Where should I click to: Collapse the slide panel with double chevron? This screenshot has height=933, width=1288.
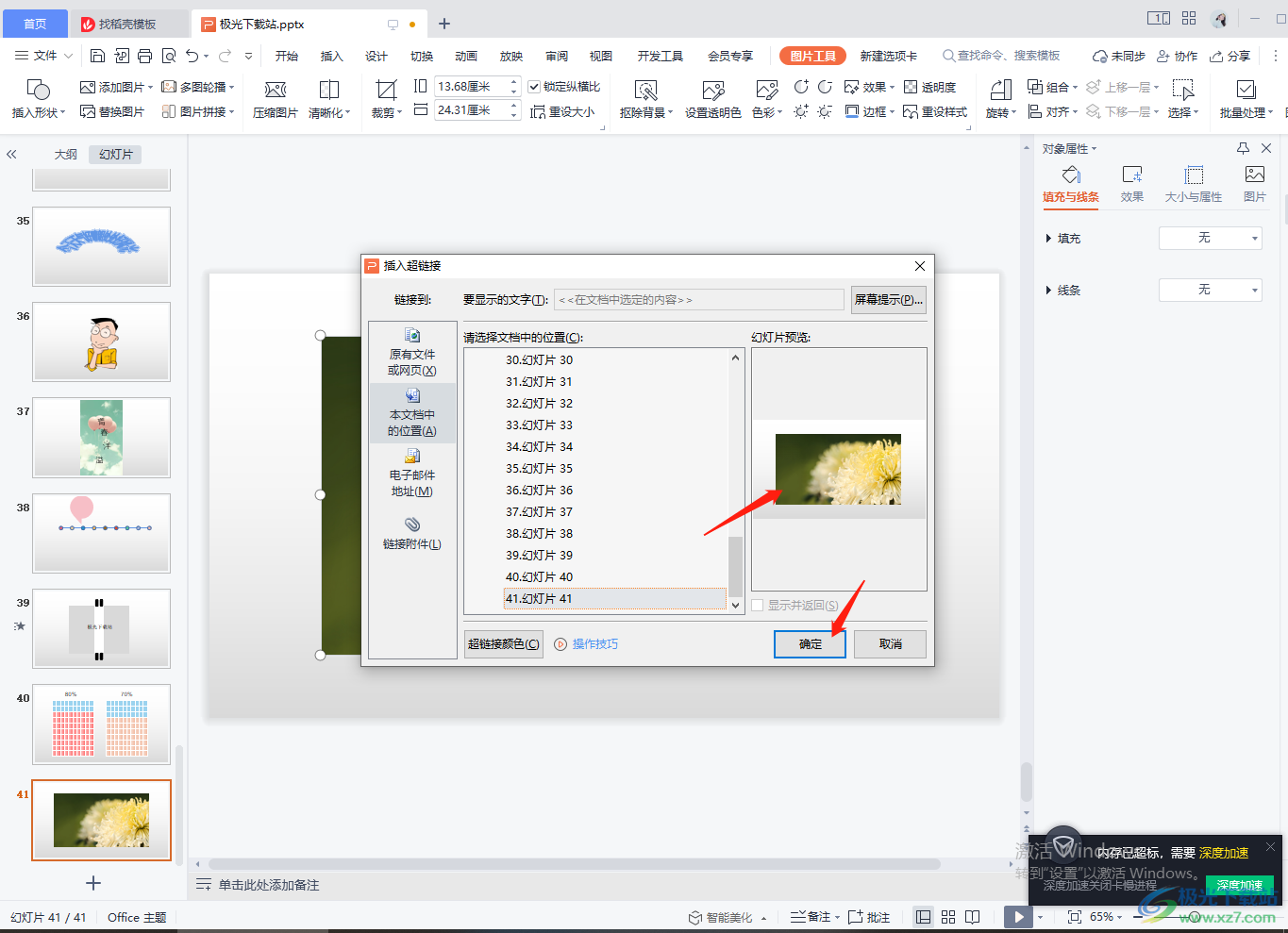pyautogui.click(x=12, y=154)
